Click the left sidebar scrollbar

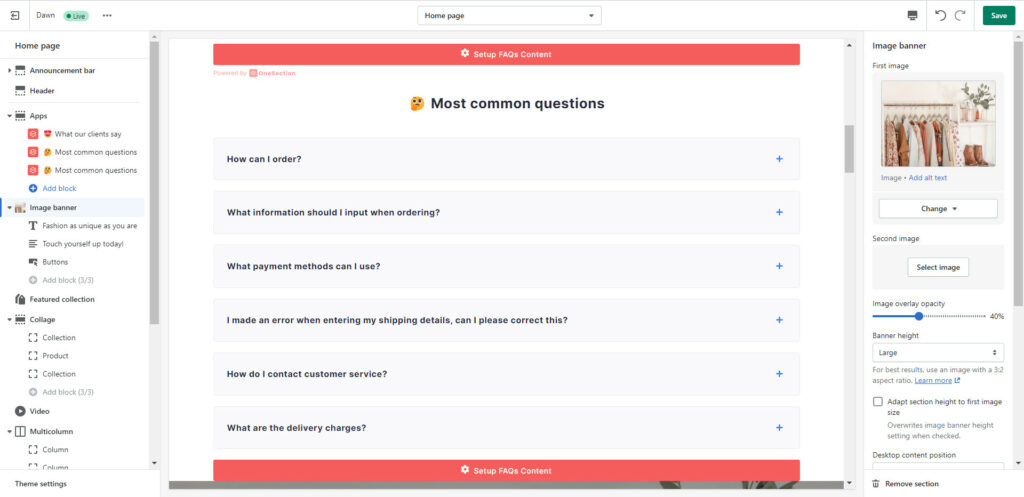point(154,183)
